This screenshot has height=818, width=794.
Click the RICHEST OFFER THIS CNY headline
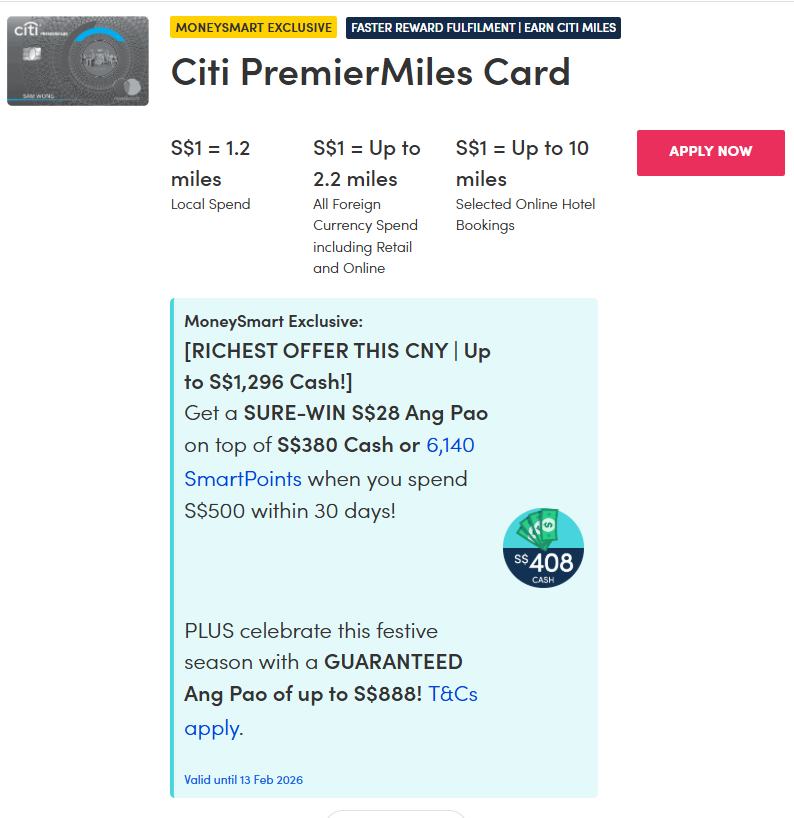(x=337, y=366)
